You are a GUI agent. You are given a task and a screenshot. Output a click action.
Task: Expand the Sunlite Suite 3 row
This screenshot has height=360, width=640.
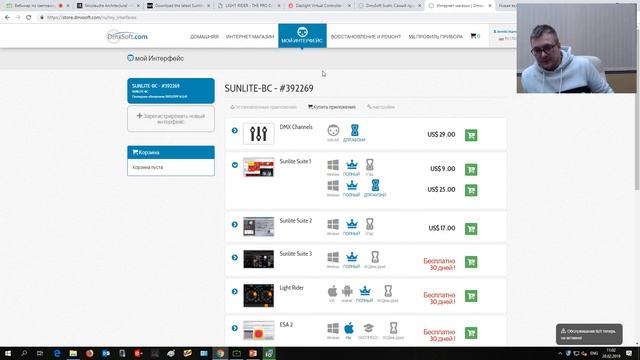point(235,258)
